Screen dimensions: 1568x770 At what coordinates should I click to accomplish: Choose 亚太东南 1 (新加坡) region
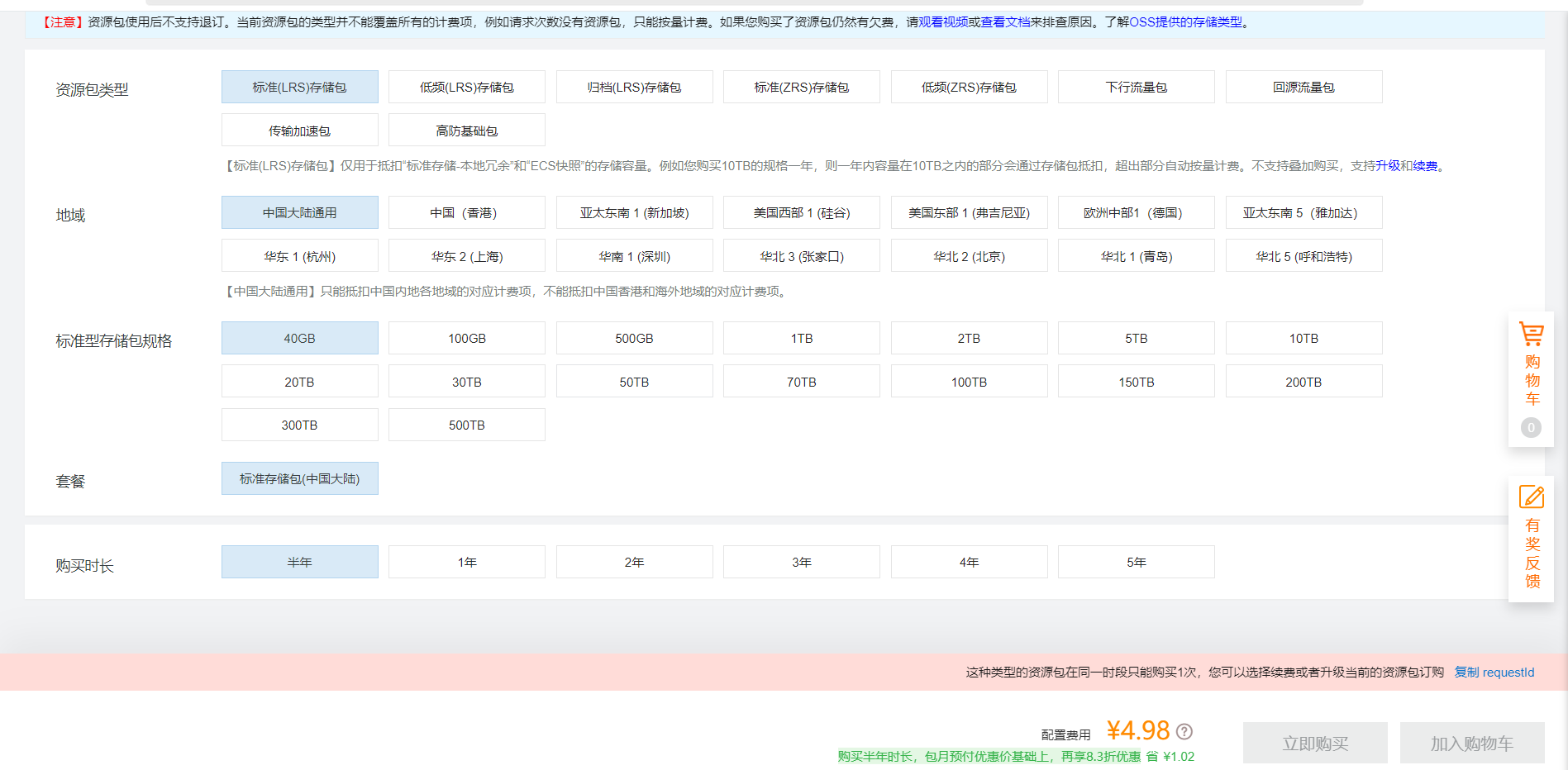coord(634,212)
